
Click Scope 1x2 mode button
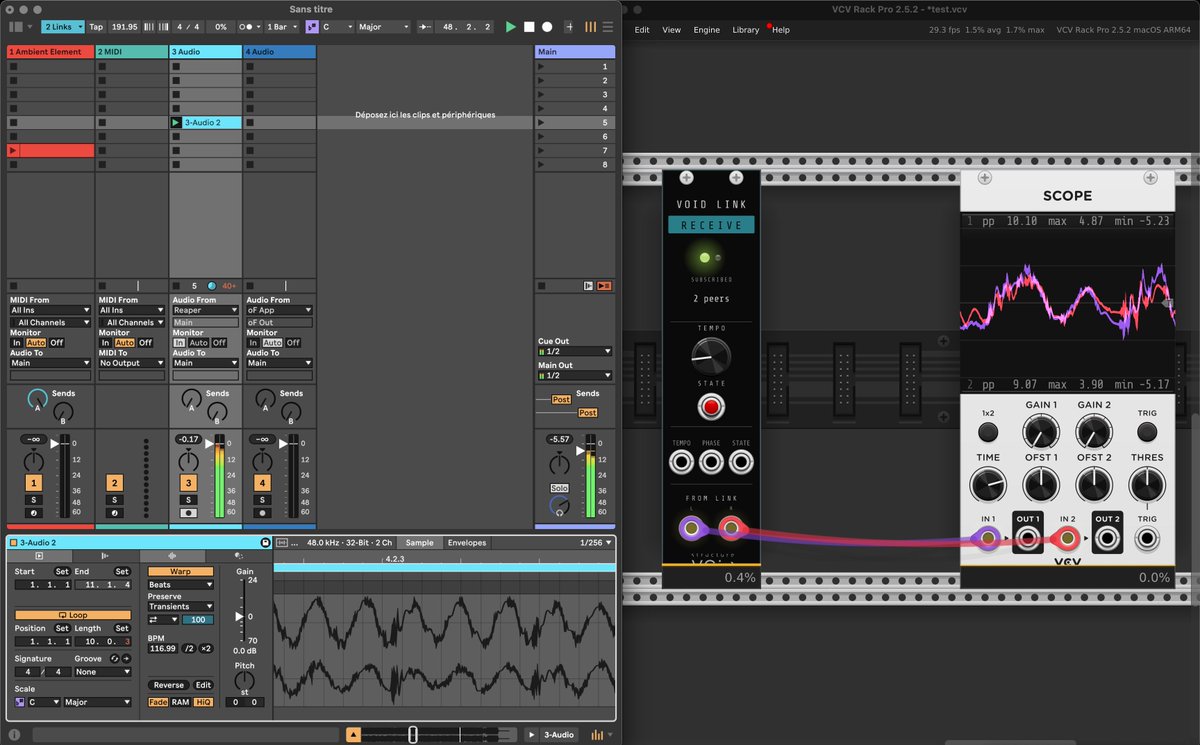[988, 432]
